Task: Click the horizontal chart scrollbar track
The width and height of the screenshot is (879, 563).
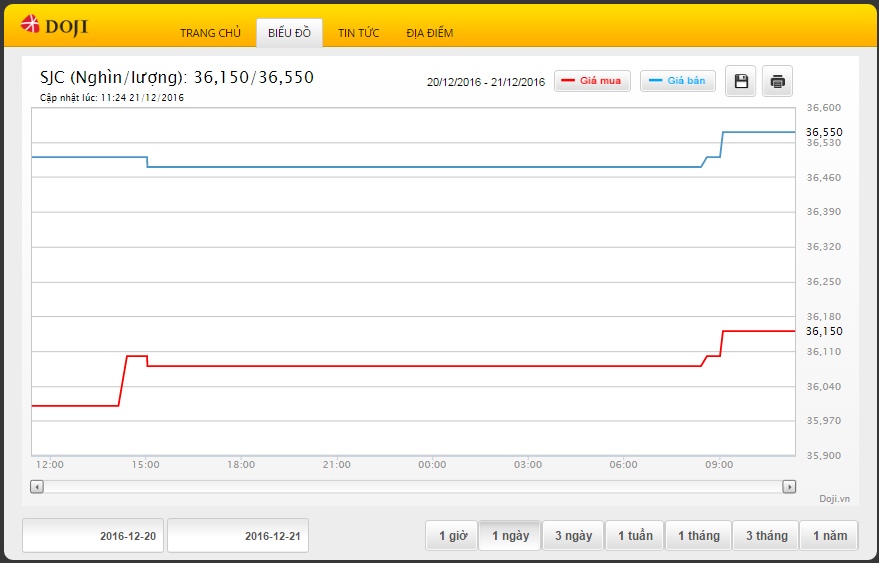Action: click(x=413, y=487)
